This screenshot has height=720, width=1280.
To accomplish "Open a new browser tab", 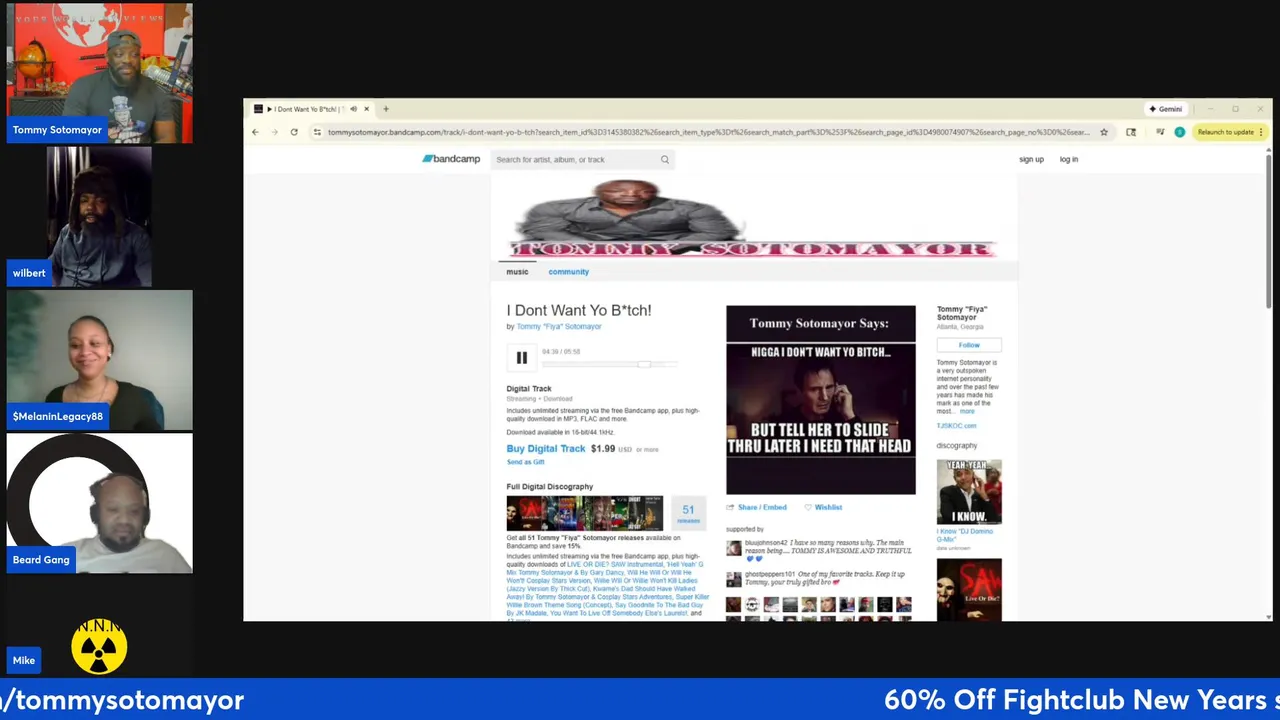I will 386,109.
